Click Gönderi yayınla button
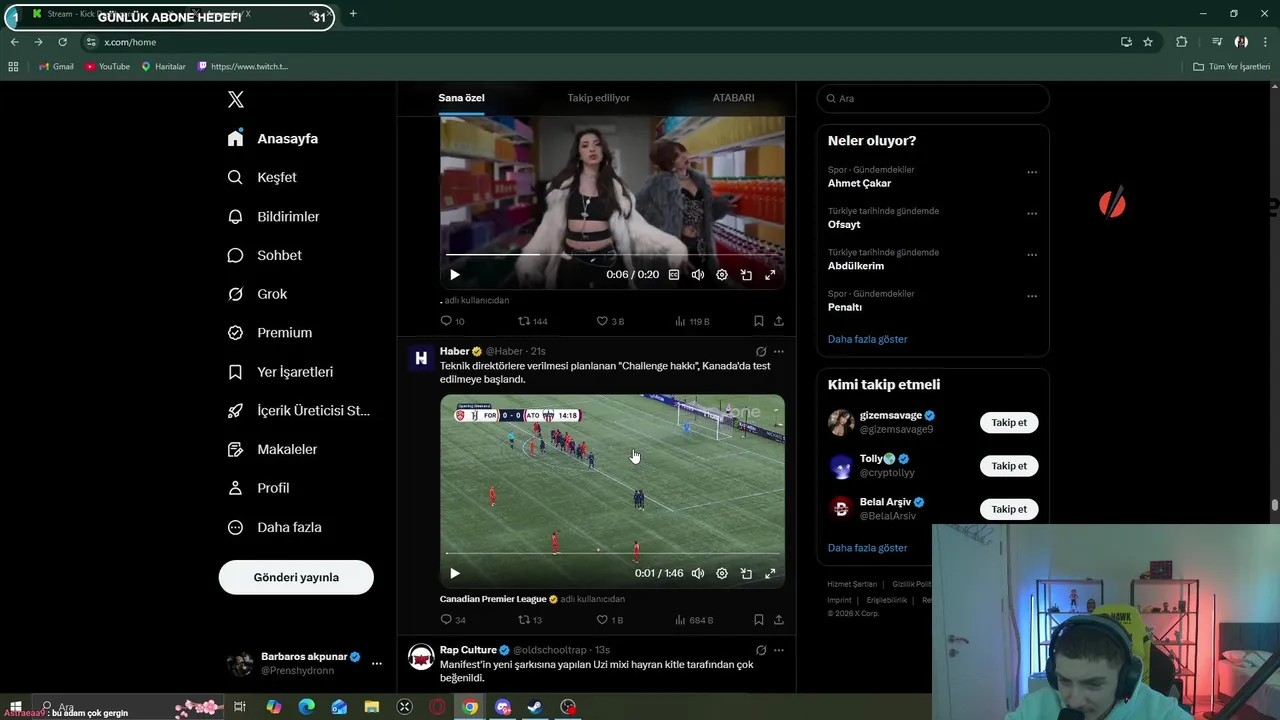This screenshot has width=1280, height=720. tap(296, 577)
